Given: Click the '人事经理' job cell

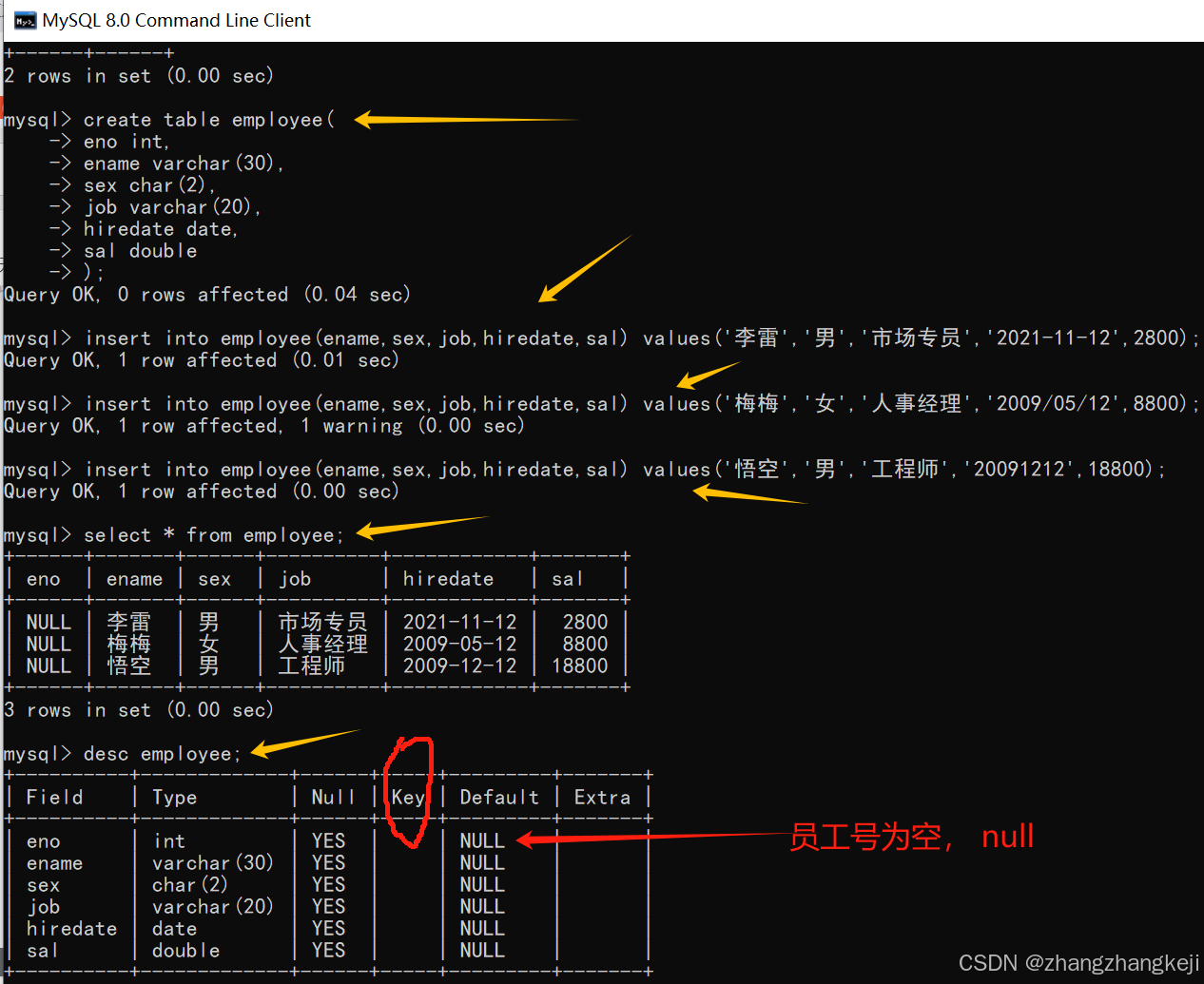Looking at the screenshot, I should (322, 645).
